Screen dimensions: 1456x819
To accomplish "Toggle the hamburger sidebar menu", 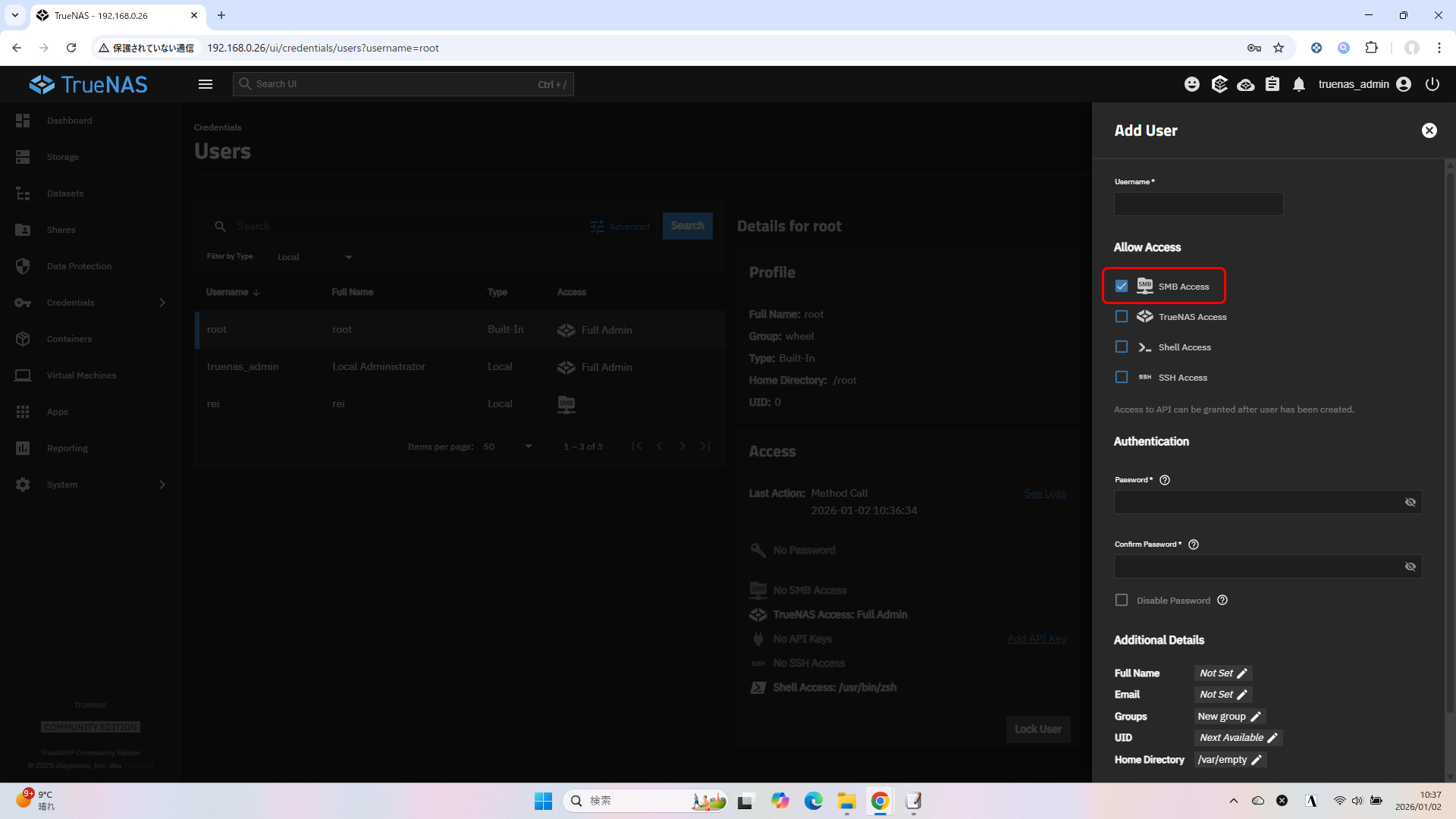I will (206, 84).
